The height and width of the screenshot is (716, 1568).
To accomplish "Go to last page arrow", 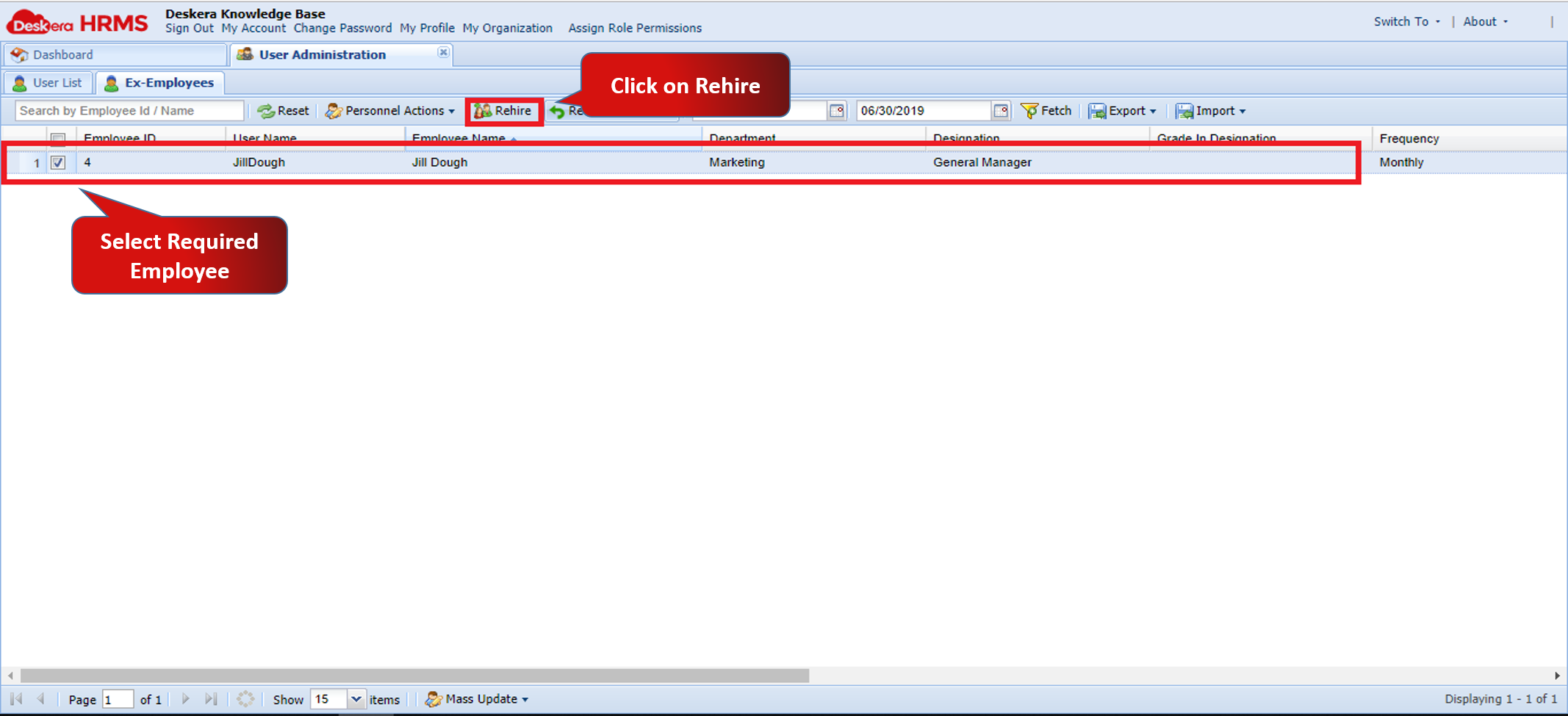I will pyautogui.click(x=211, y=699).
